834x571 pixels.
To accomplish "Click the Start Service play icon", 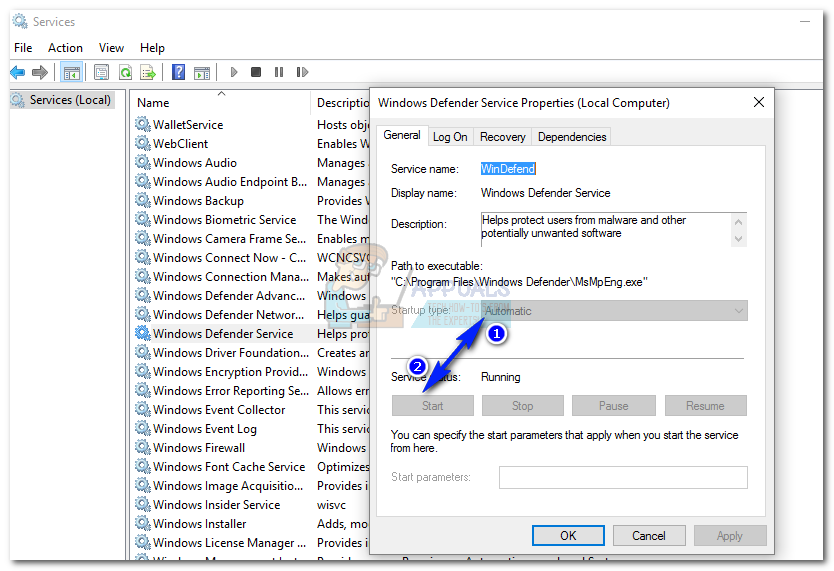I will click(x=233, y=72).
